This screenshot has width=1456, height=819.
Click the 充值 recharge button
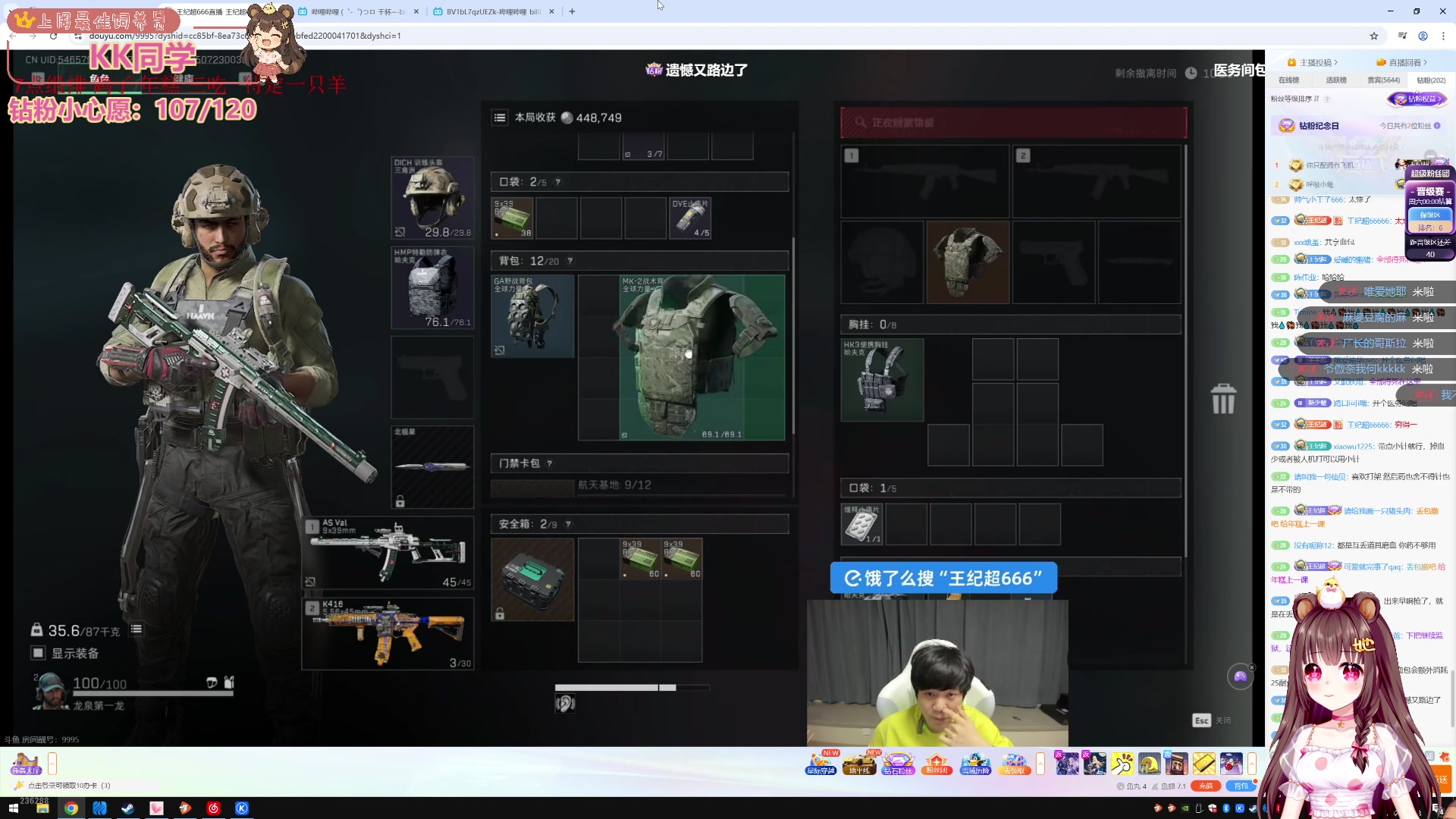tap(1206, 786)
